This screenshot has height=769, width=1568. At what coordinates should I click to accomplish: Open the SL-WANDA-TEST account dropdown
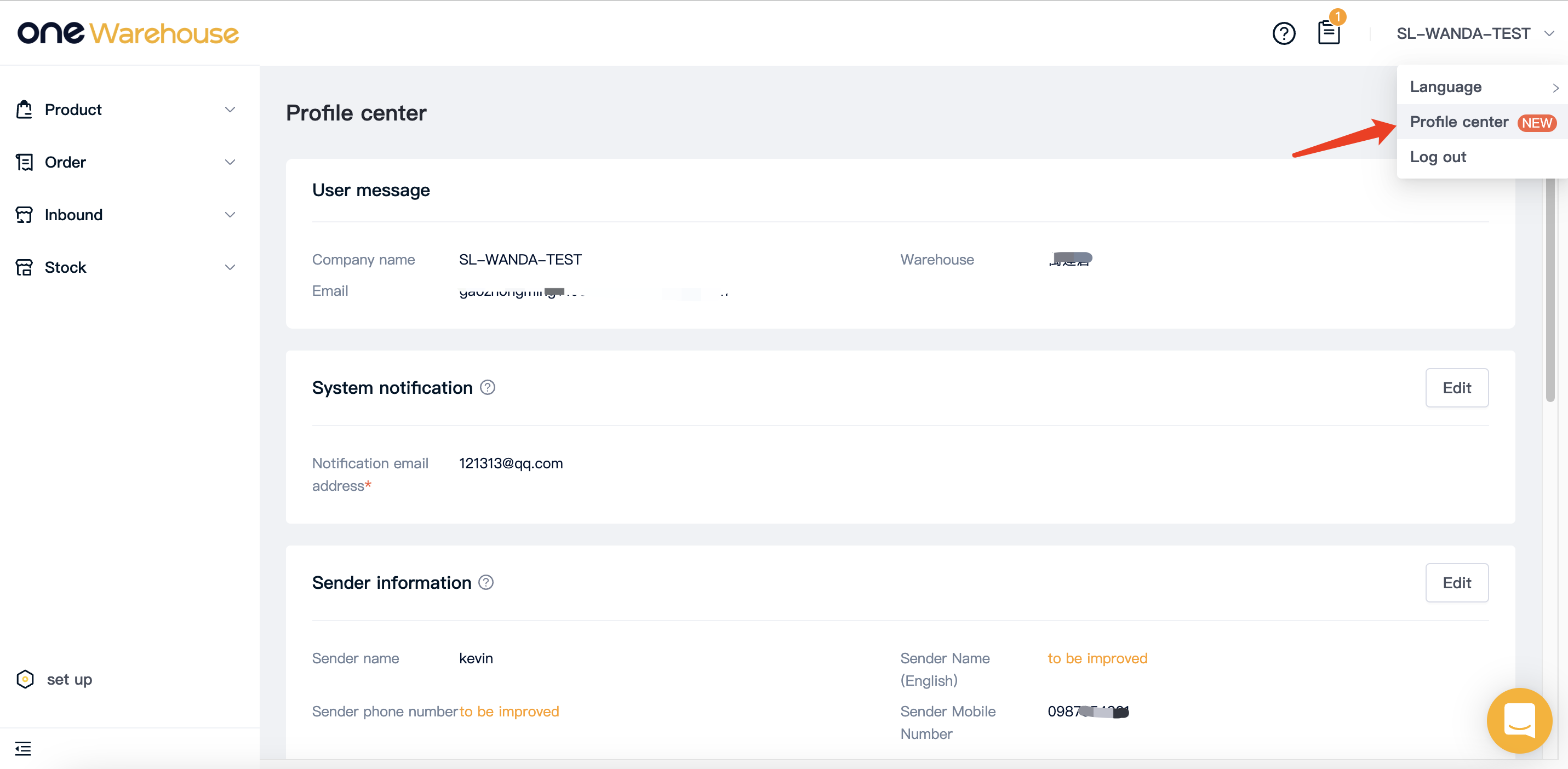(1475, 33)
